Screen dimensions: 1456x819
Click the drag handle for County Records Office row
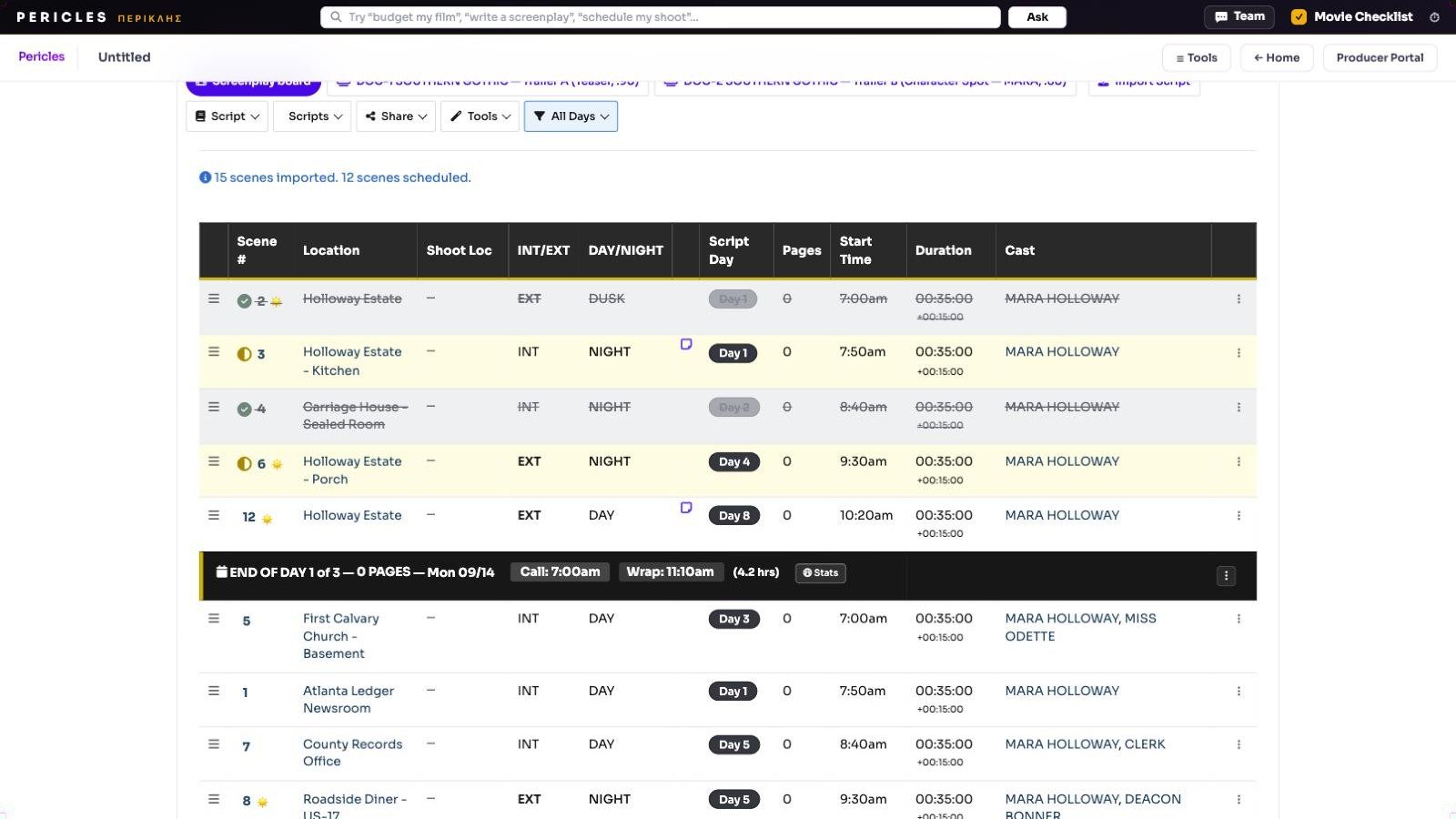click(214, 744)
